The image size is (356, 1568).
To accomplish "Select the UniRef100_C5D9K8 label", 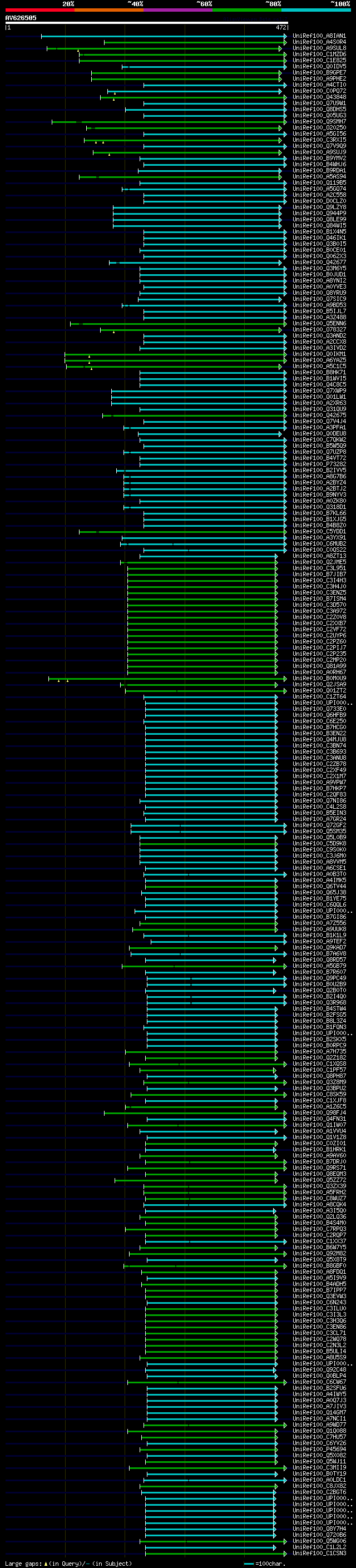I will point(319,844).
